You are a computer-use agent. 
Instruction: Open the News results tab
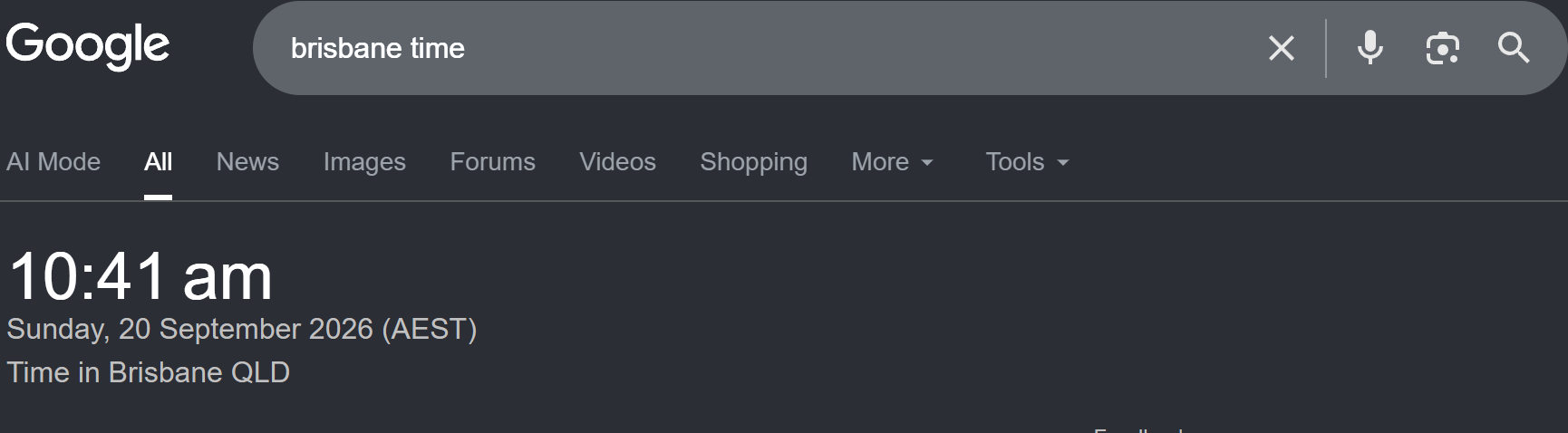247,161
